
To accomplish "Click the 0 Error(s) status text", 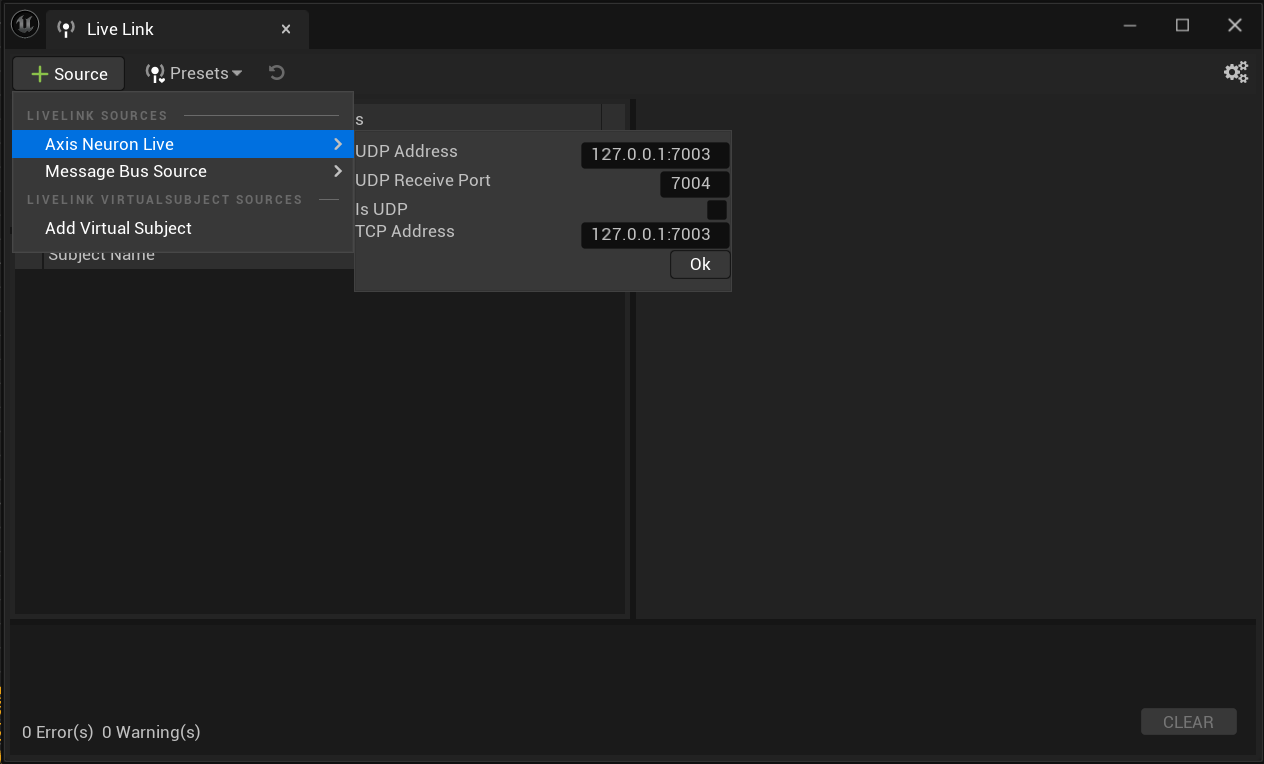I will point(58,732).
